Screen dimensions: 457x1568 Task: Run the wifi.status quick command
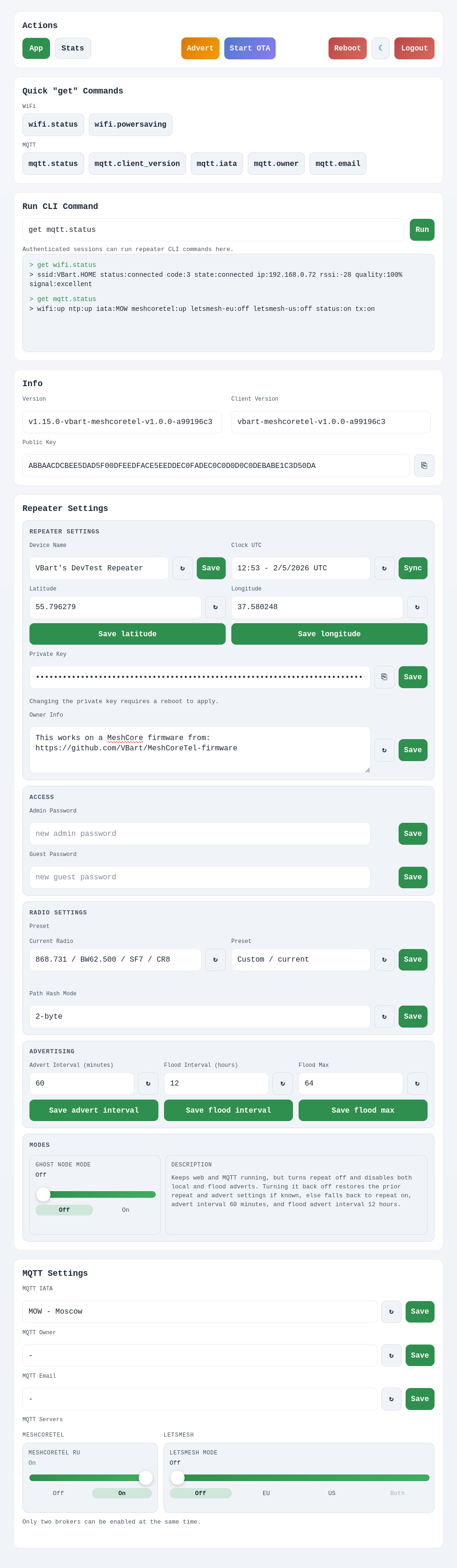[53, 125]
